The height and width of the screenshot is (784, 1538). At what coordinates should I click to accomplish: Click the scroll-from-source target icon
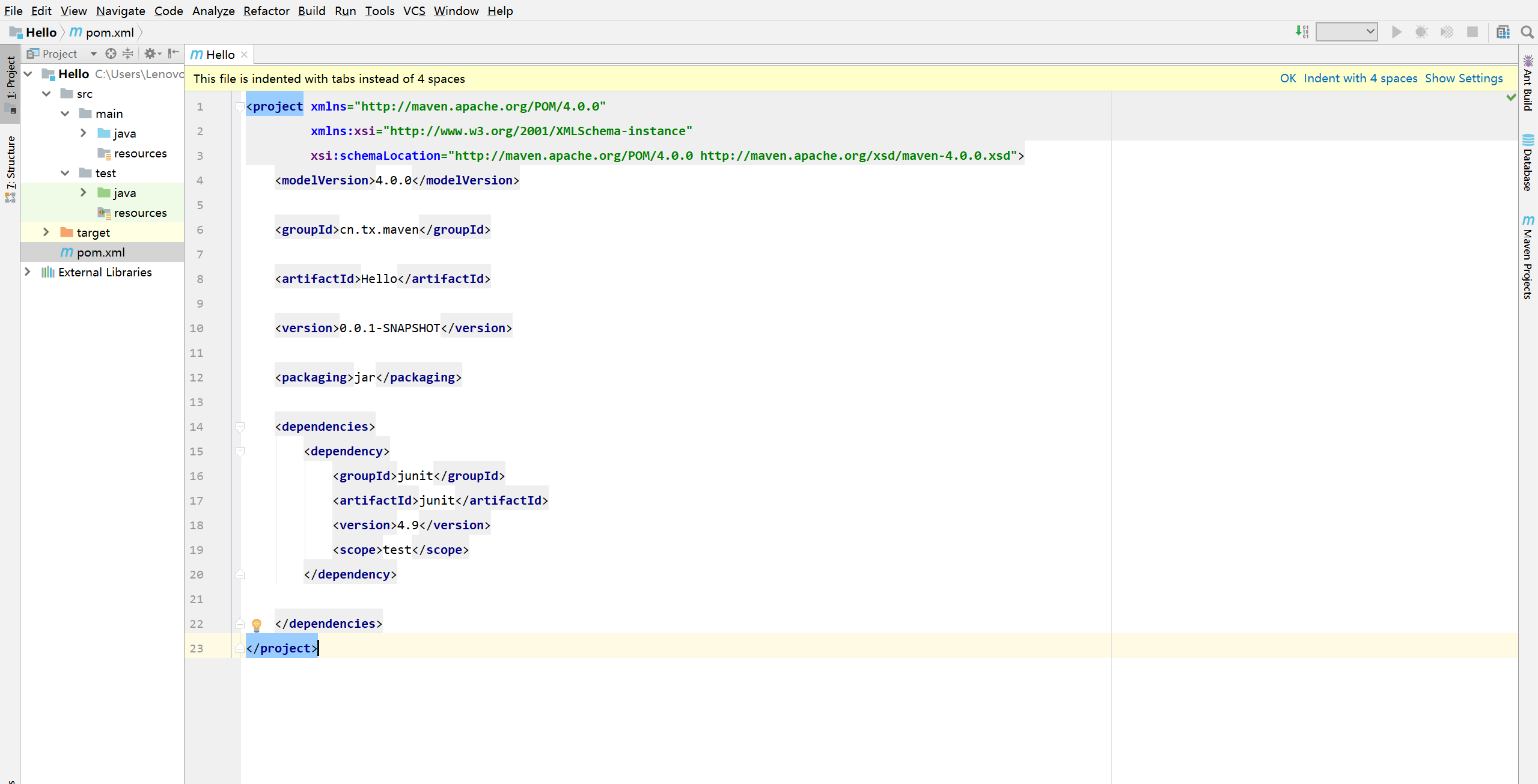point(111,53)
